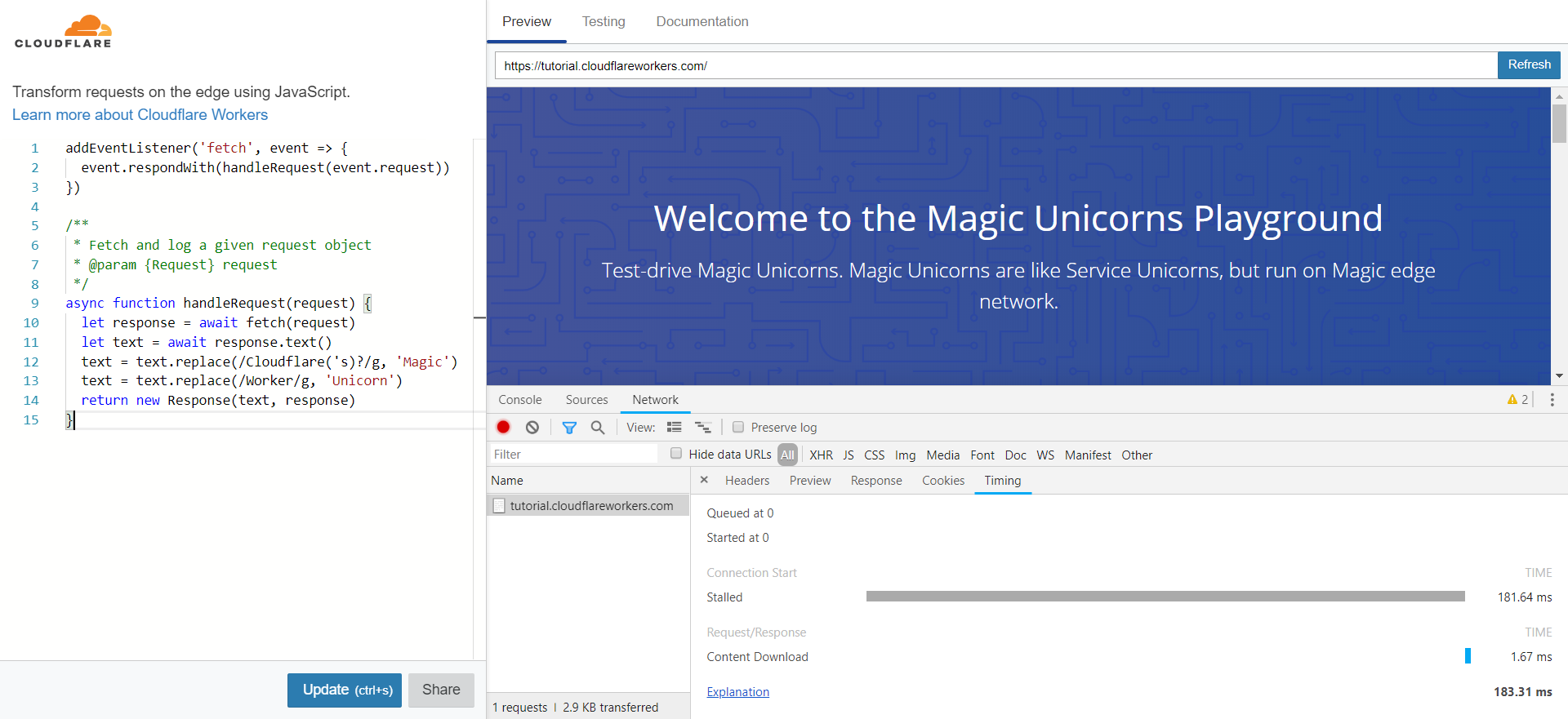Close the request details pane
The image size is (1568, 719).
coord(704,480)
